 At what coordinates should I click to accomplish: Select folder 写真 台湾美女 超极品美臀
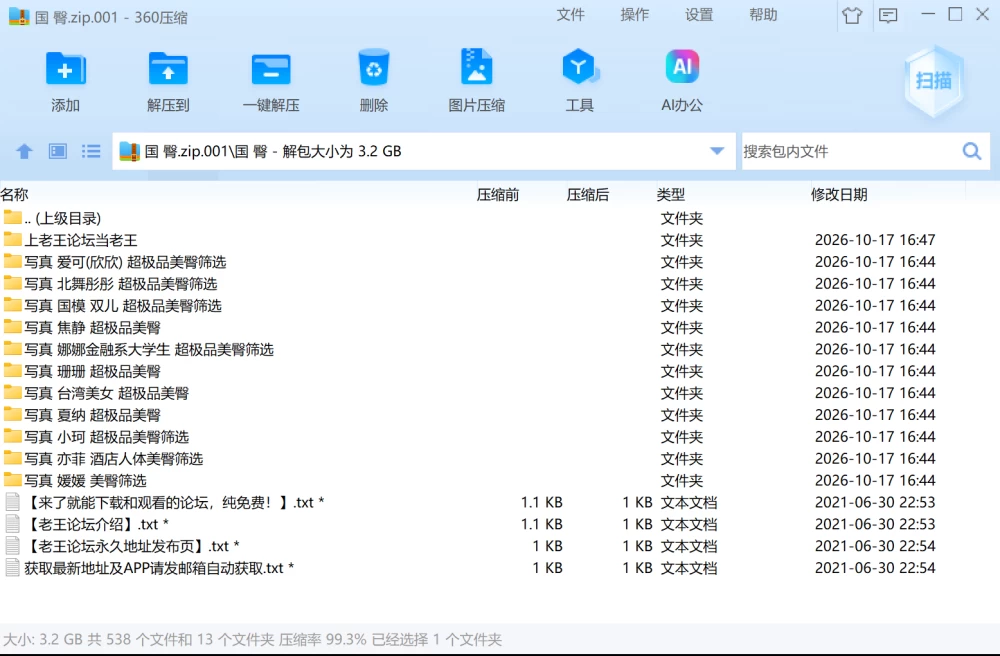point(500,393)
